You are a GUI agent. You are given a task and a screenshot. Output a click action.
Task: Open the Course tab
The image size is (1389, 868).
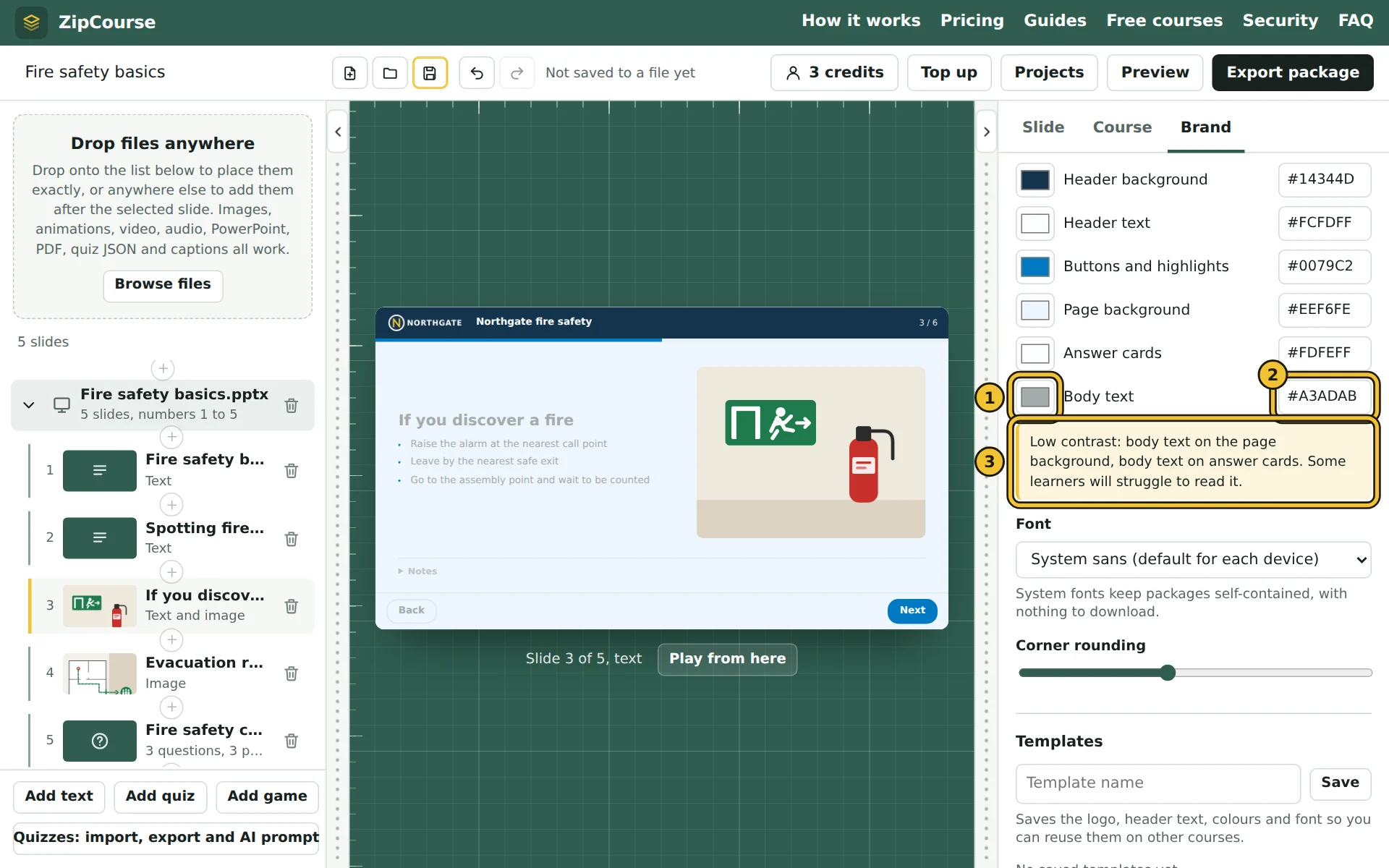tap(1122, 127)
